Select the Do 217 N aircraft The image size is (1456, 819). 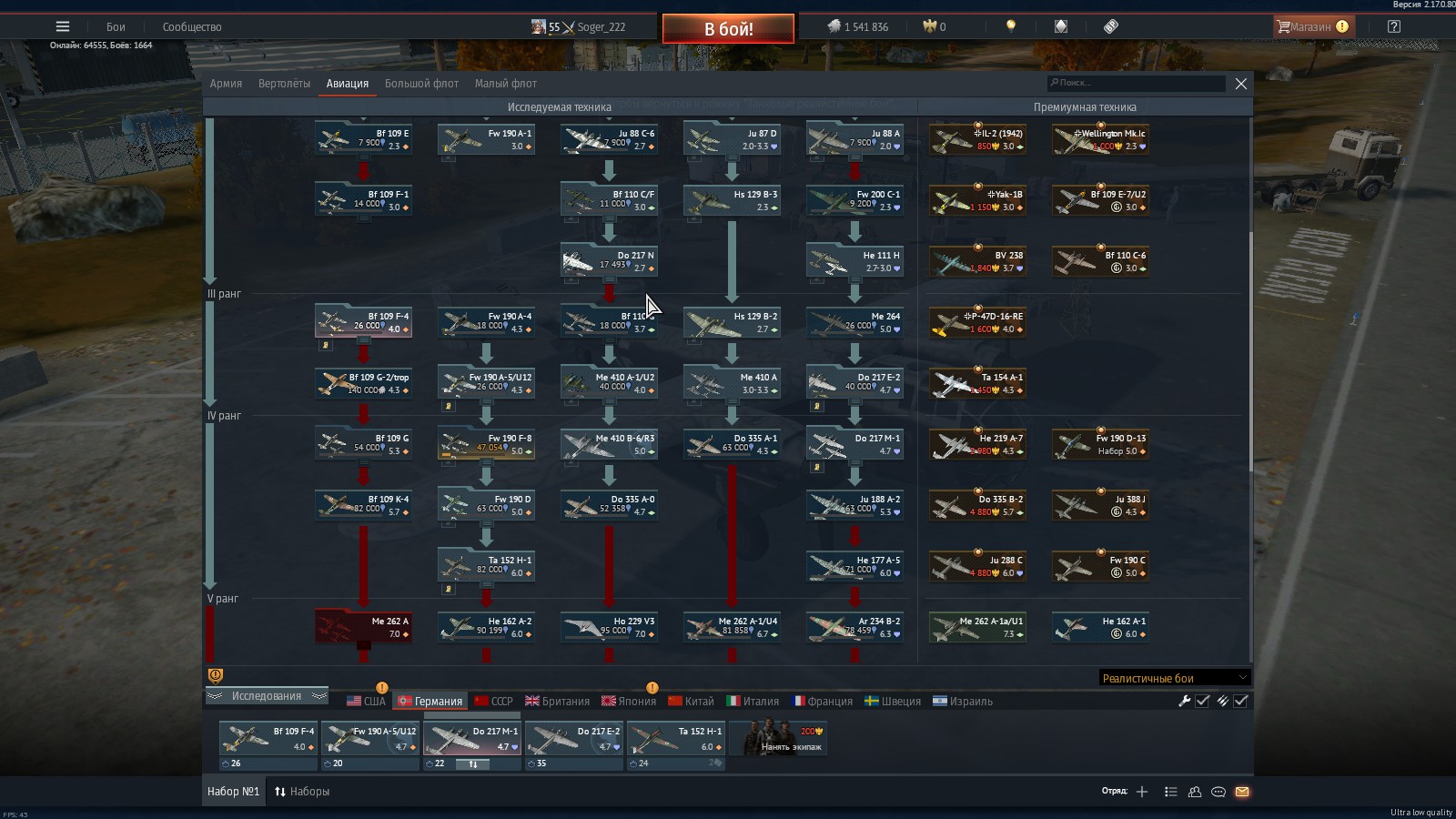coord(609,261)
